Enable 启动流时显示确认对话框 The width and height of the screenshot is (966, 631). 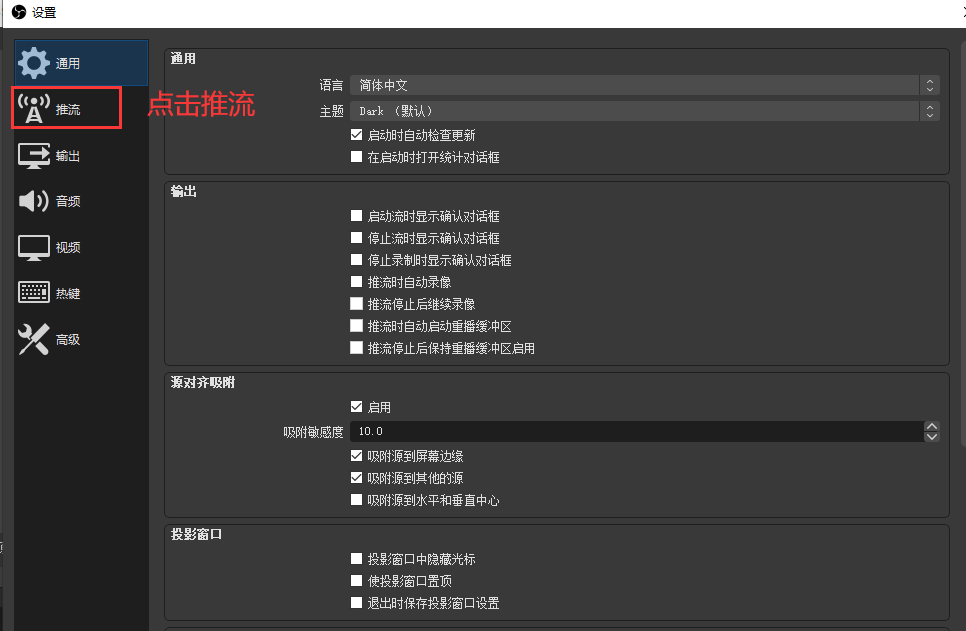click(356, 216)
